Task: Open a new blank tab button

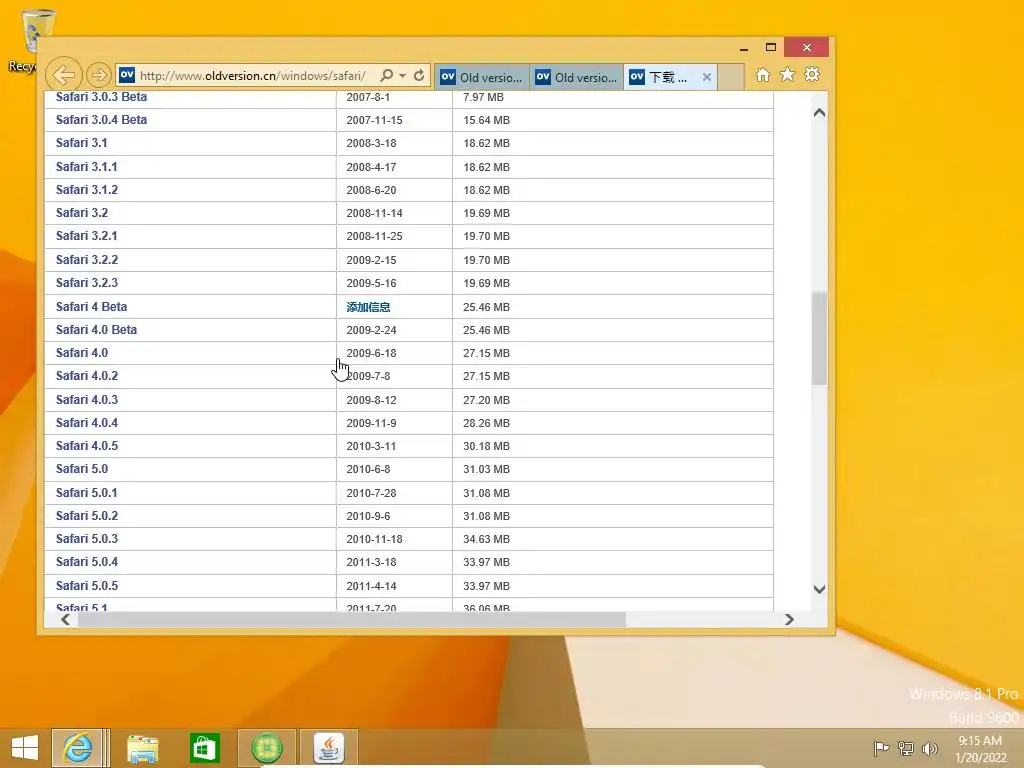Action: 731,77
